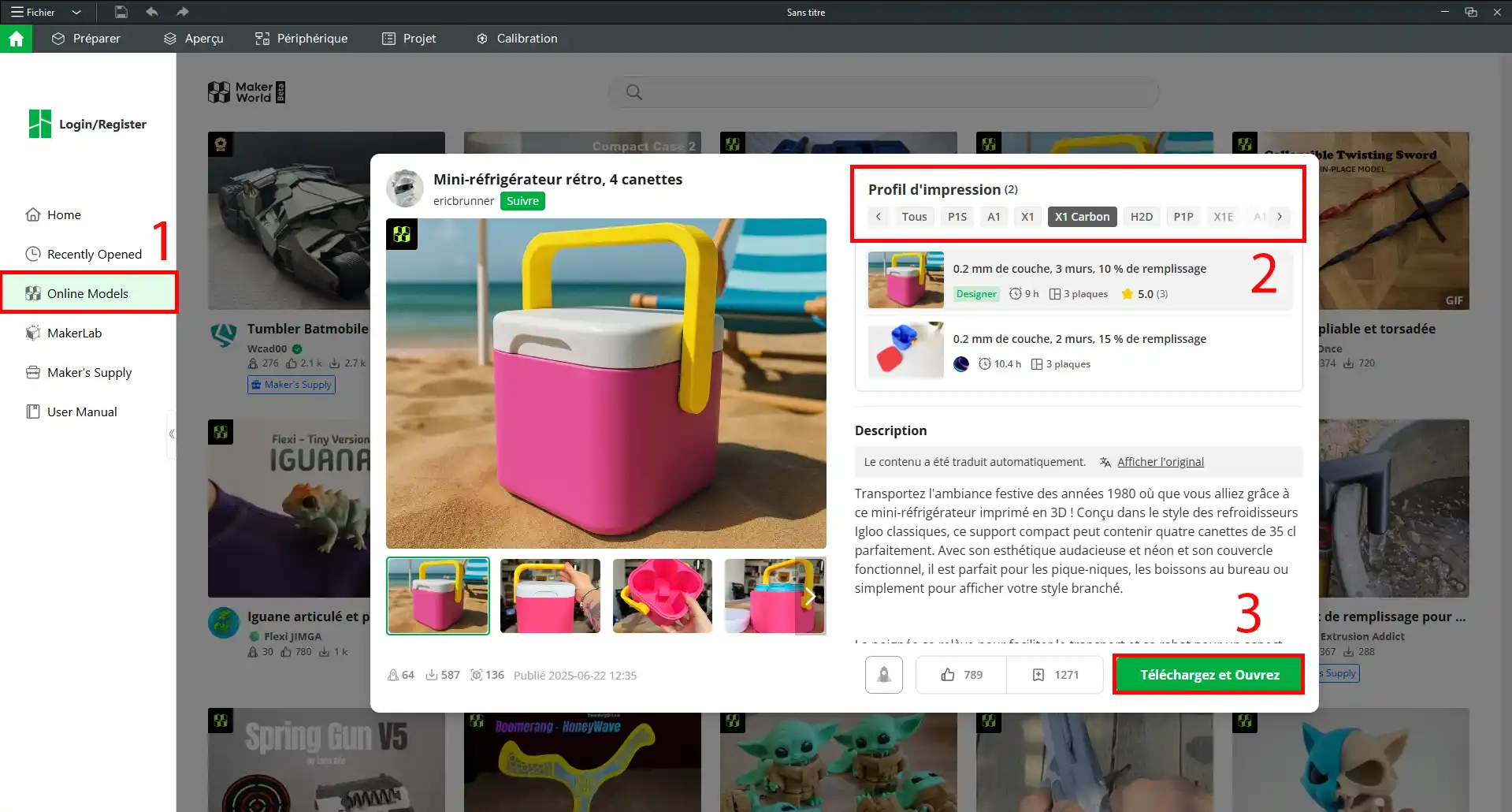Viewport: 1512px width, 812px height.
Task: Collapse the left sidebar with the chevron handle
Action: click(x=172, y=434)
